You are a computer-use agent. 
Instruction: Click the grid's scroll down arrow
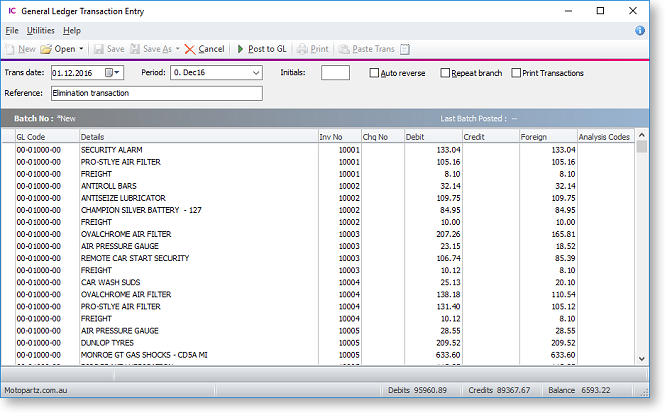642,357
